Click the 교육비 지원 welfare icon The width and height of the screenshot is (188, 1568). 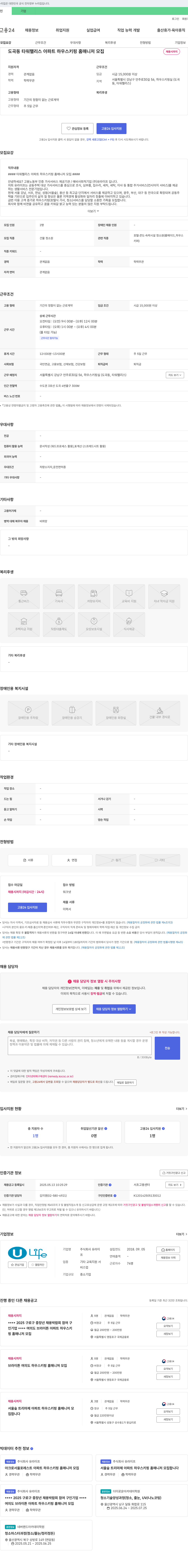pyautogui.click(x=129, y=596)
